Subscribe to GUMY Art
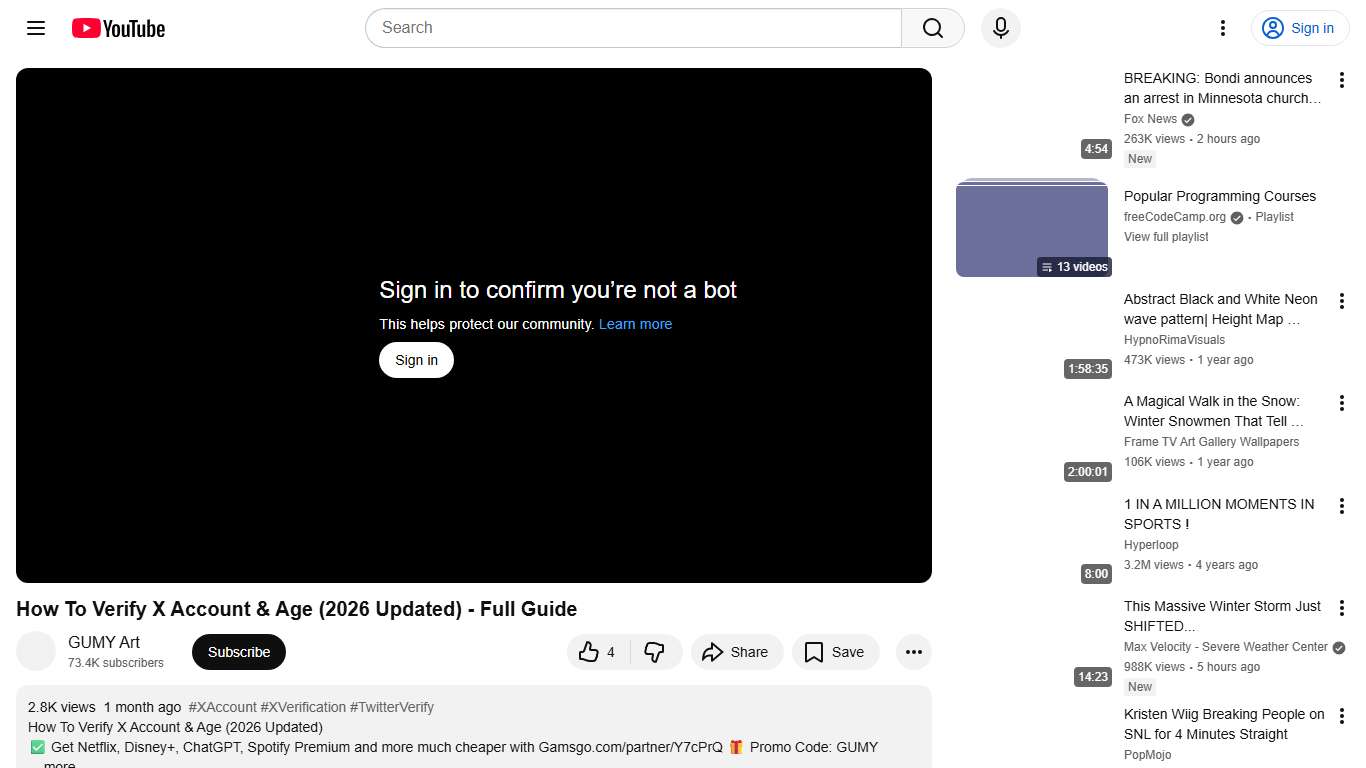 pyautogui.click(x=238, y=651)
